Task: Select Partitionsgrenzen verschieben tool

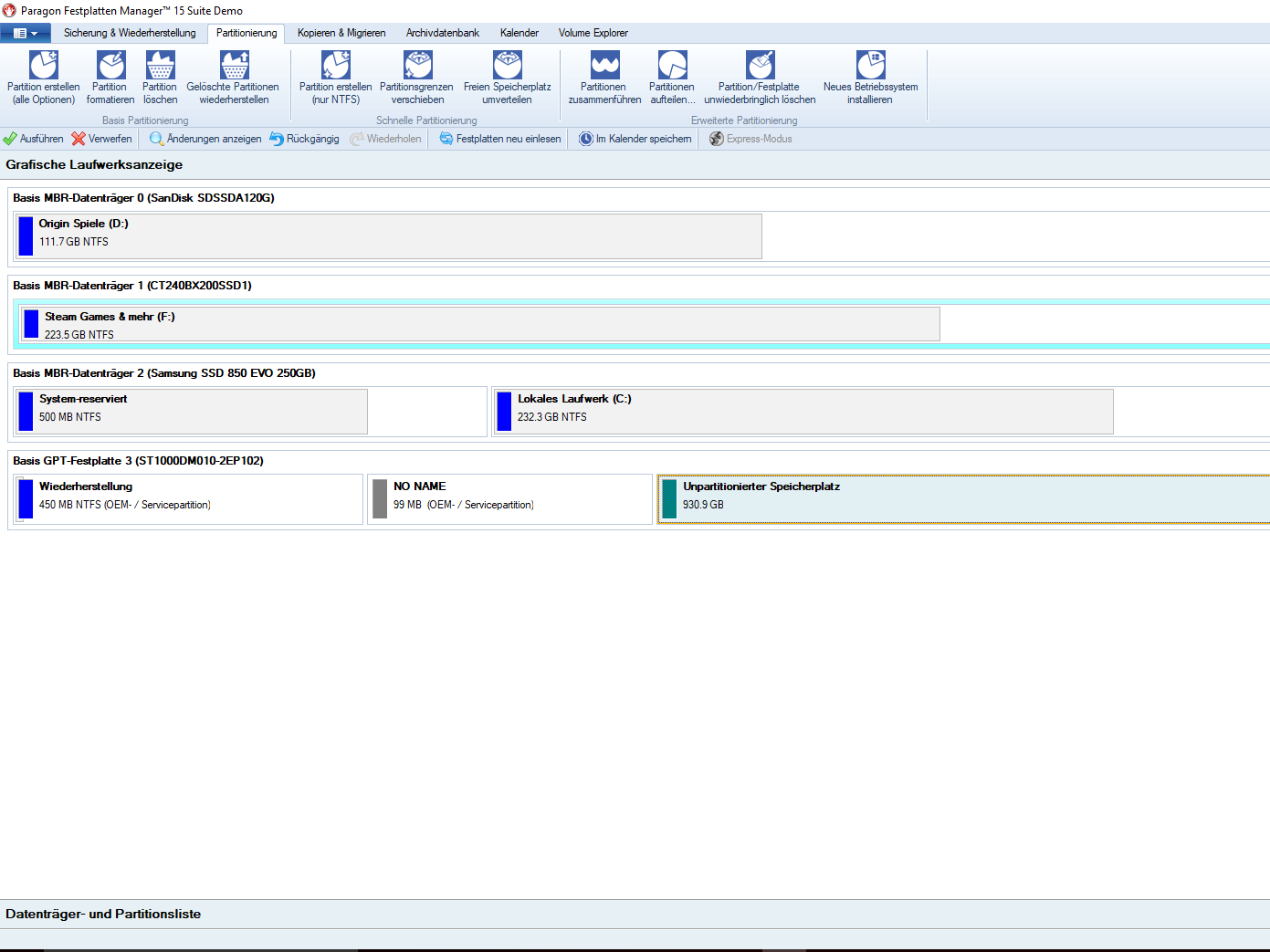Action: (x=416, y=78)
